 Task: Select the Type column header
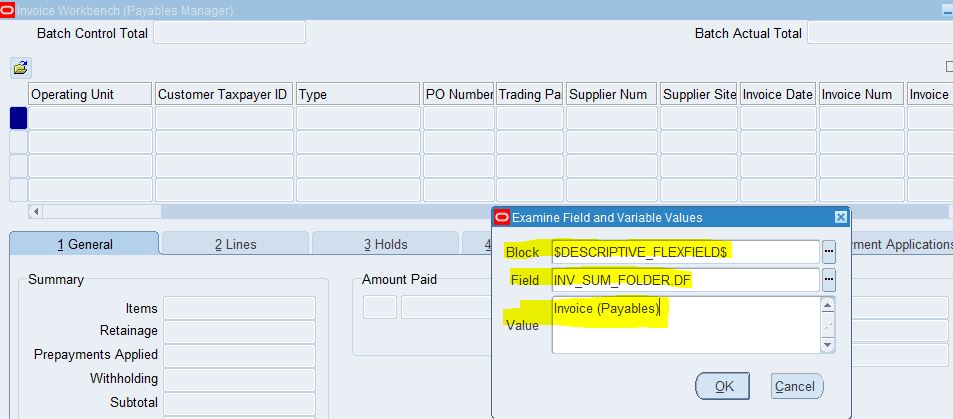[358, 94]
